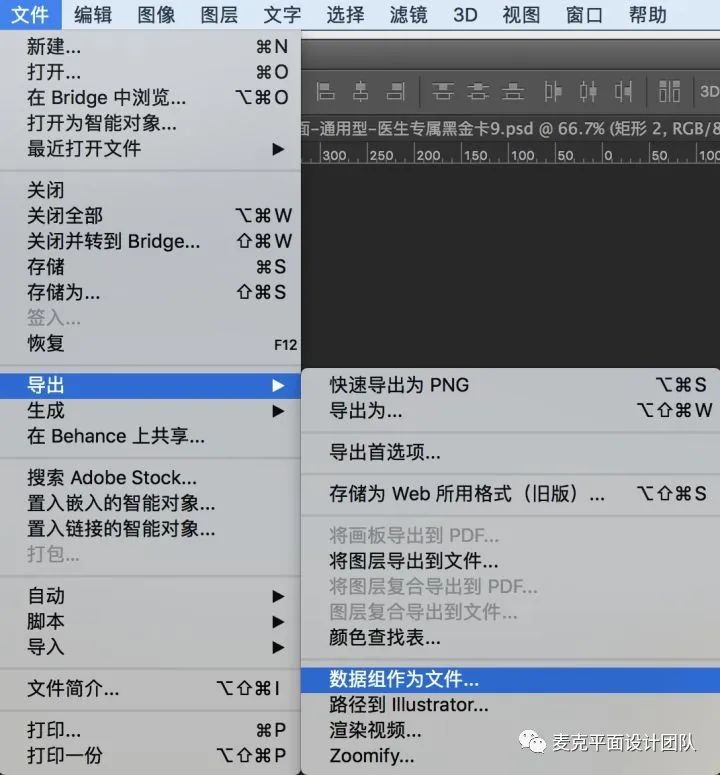The width and height of the screenshot is (720, 775).
Task: Click the distribute vertical centers icon
Action: 478,91
